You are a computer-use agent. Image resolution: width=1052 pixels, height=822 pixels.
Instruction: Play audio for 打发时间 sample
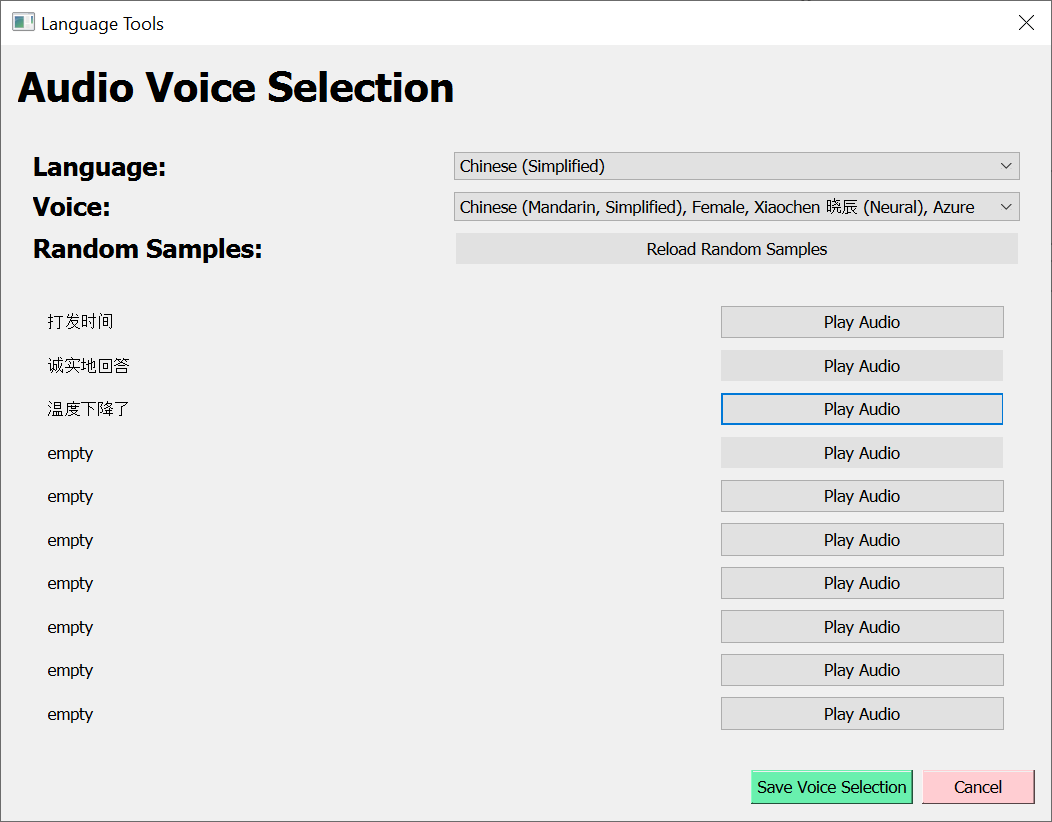tap(861, 322)
